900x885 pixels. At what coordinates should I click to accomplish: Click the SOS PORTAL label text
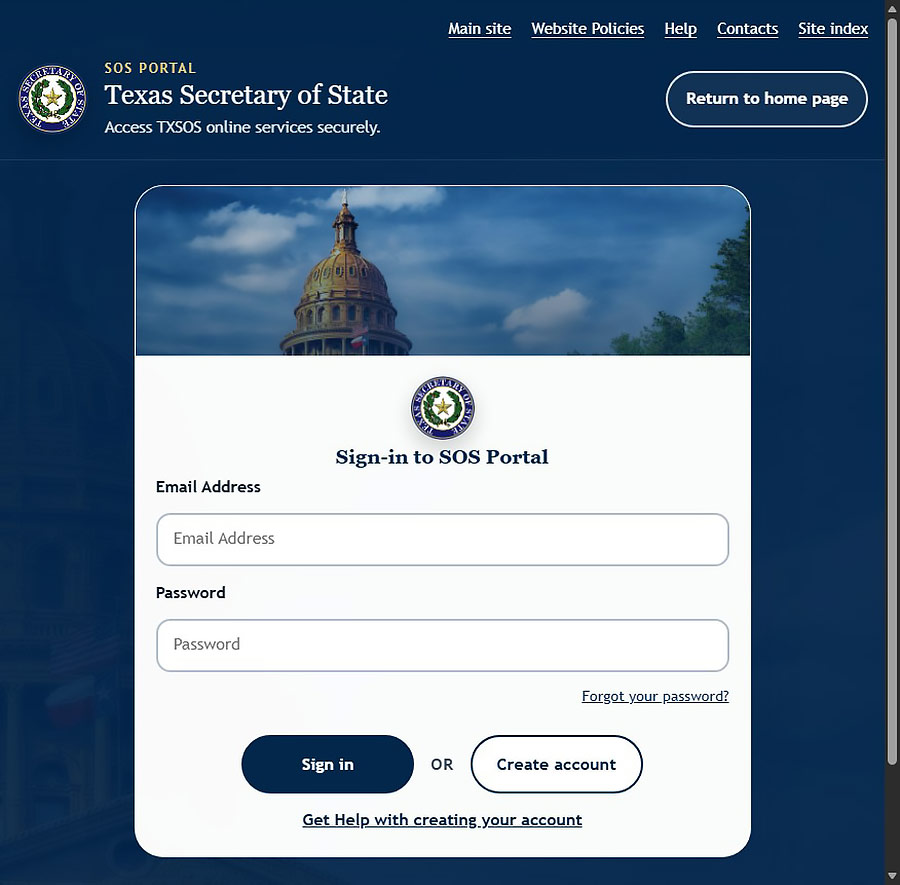point(150,68)
